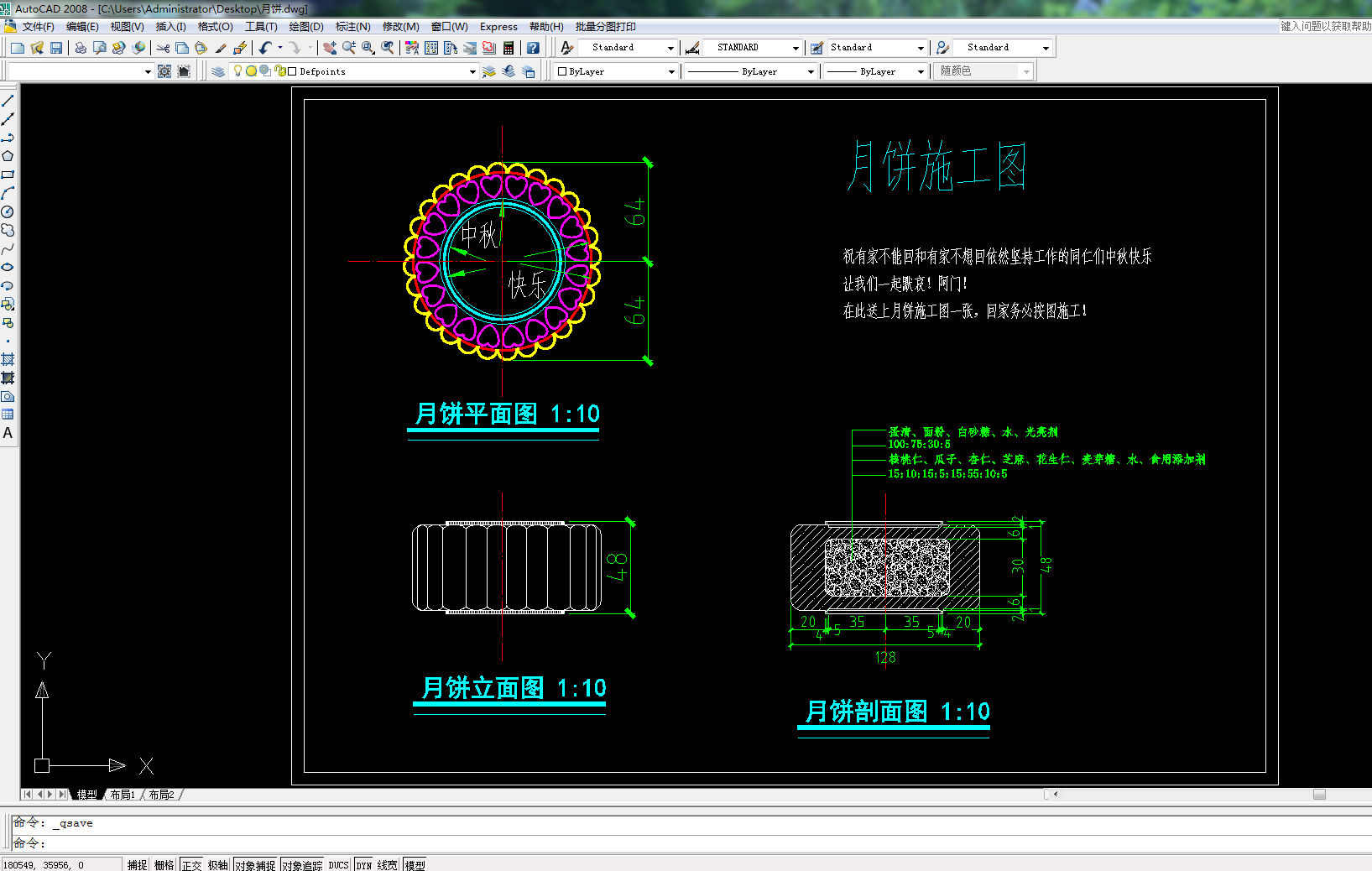This screenshot has width=1372, height=871.
Task: Save the drawing with the floppy disk icon
Action: pos(56,48)
